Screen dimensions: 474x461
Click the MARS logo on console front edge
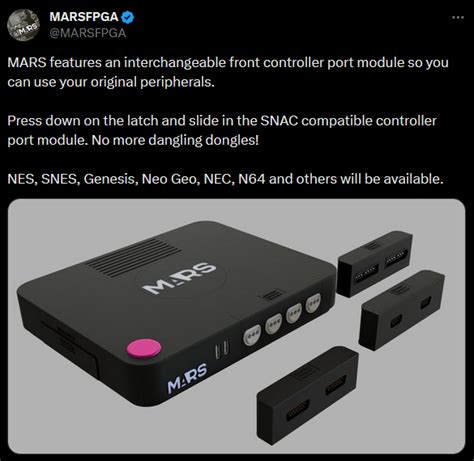pos(187,379)
